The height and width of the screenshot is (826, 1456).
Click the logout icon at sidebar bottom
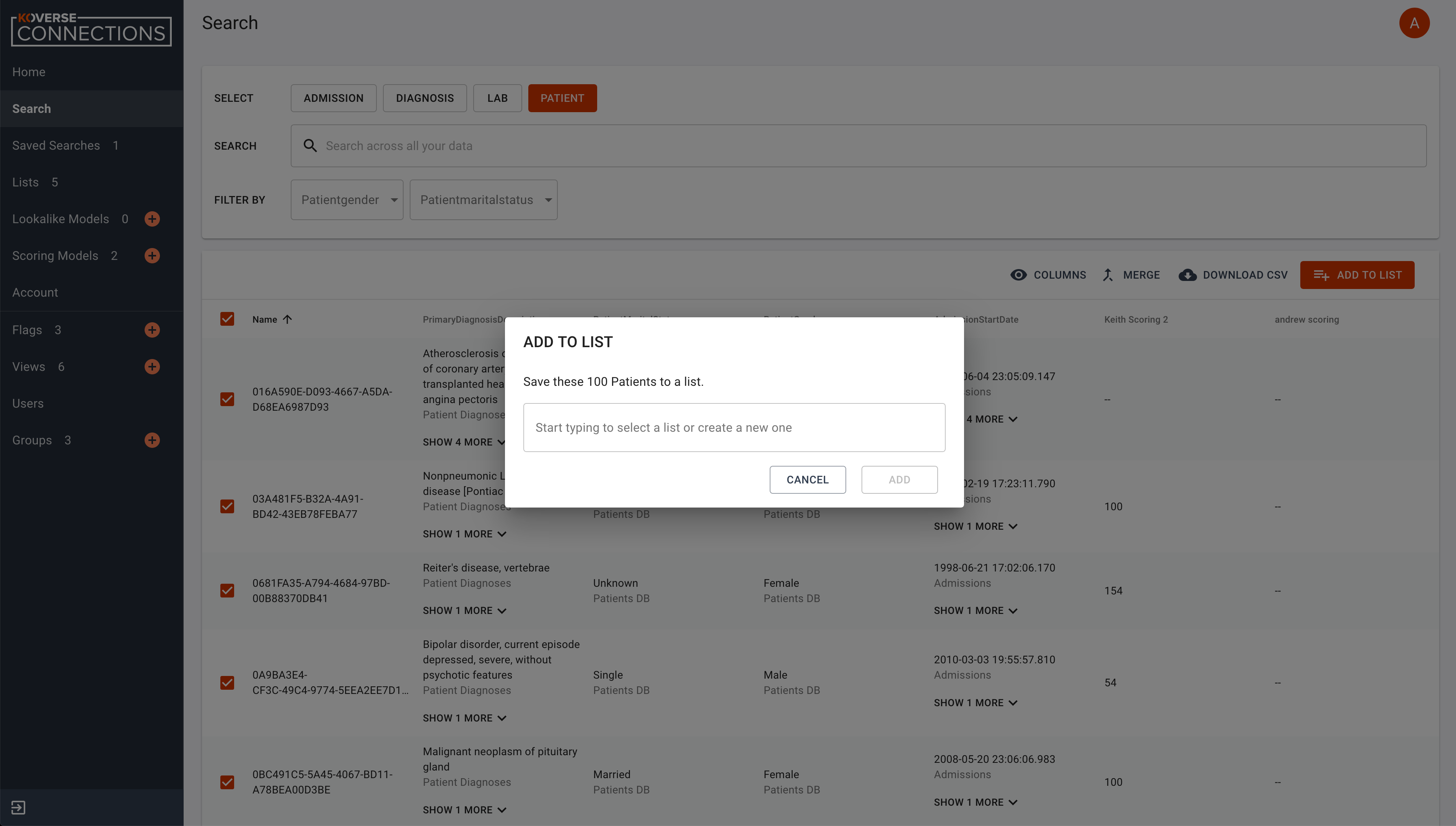pos(18,807)
